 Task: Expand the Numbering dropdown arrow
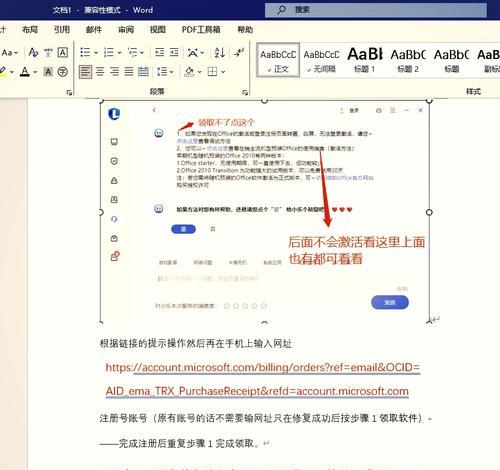tap(119, 53)
